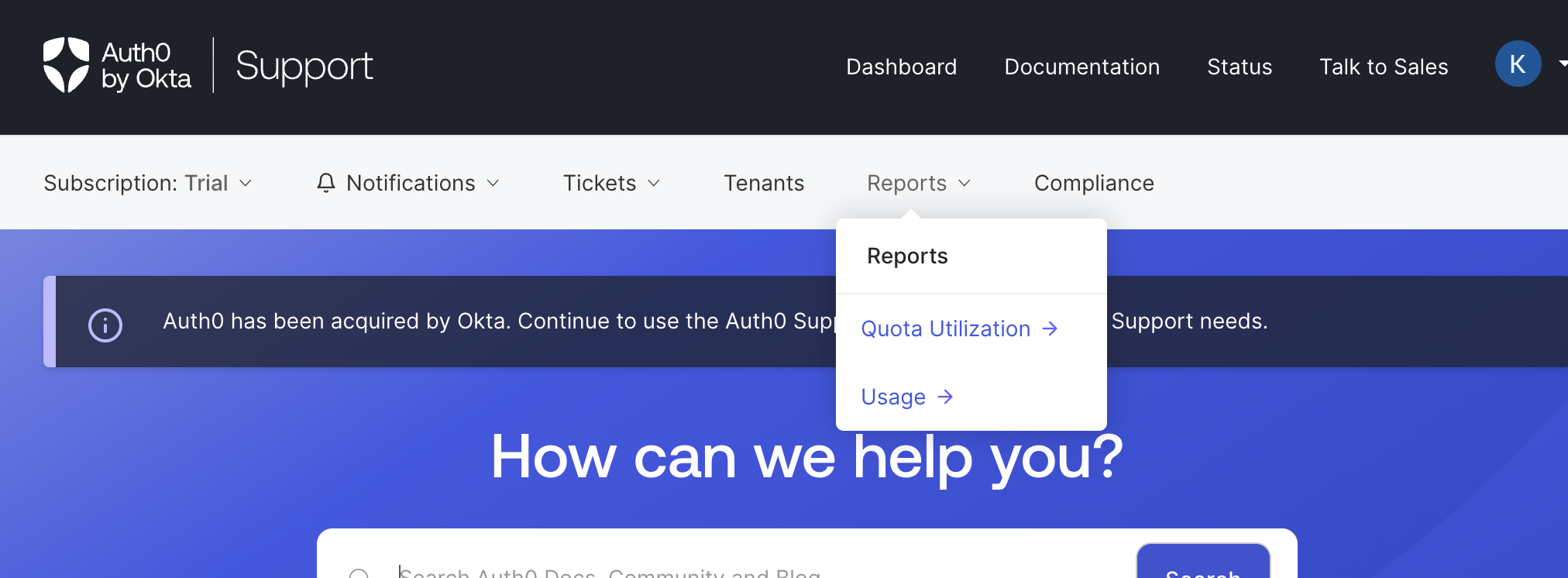The width and height of the screenshot is (1568, 578).
Task: Click Talk to Sales link
Action: click(x=1384, y=67)
